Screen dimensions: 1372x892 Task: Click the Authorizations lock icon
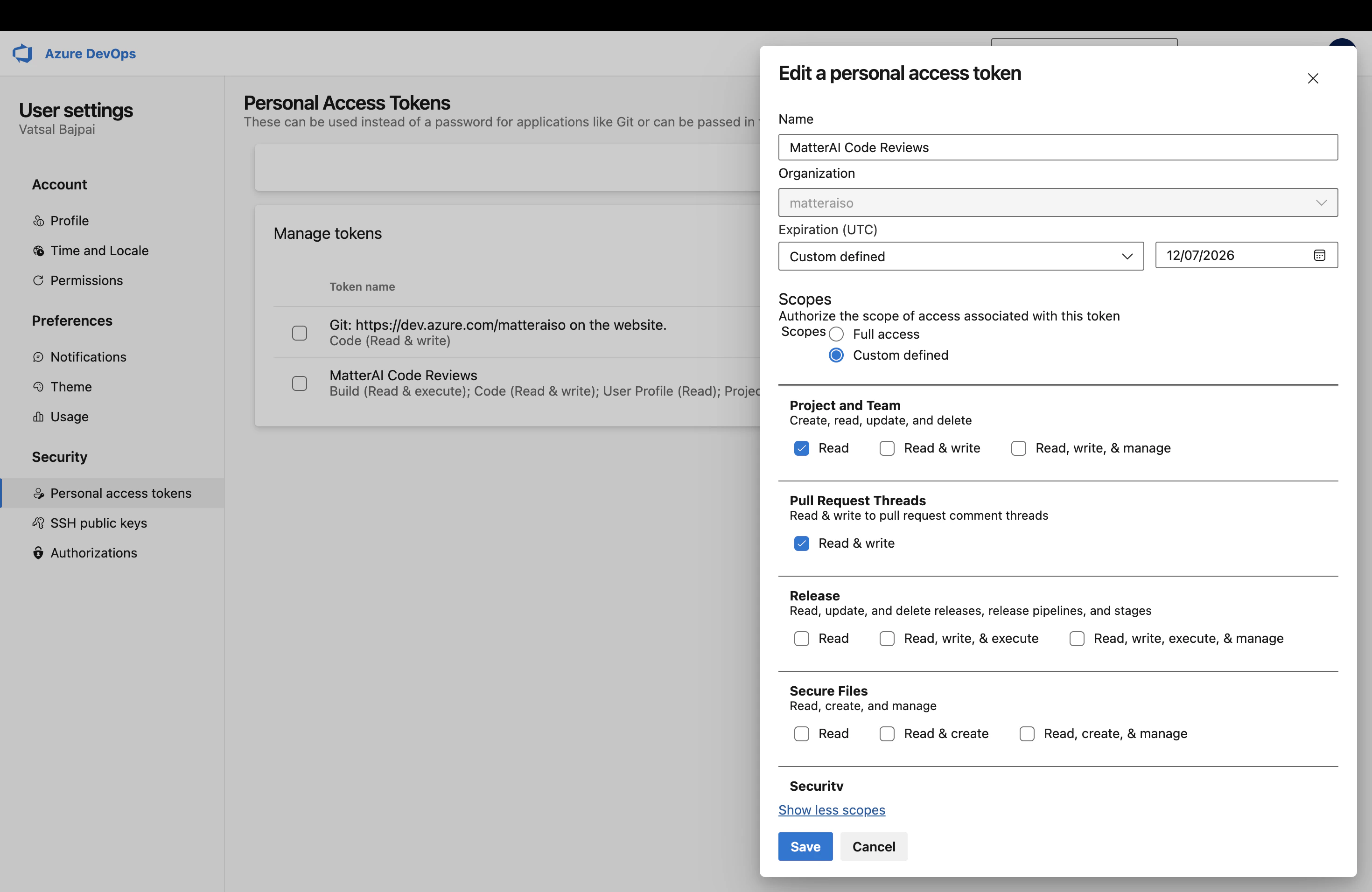tap(38, 553)
